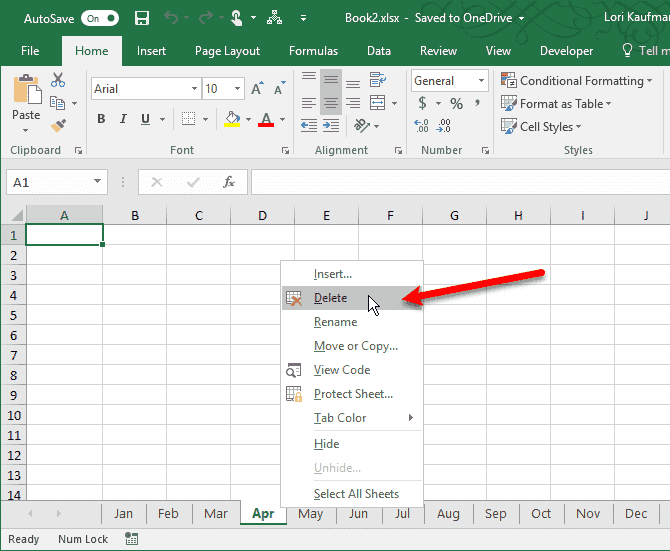Turn off the AutoSave switch

(99, 18)
